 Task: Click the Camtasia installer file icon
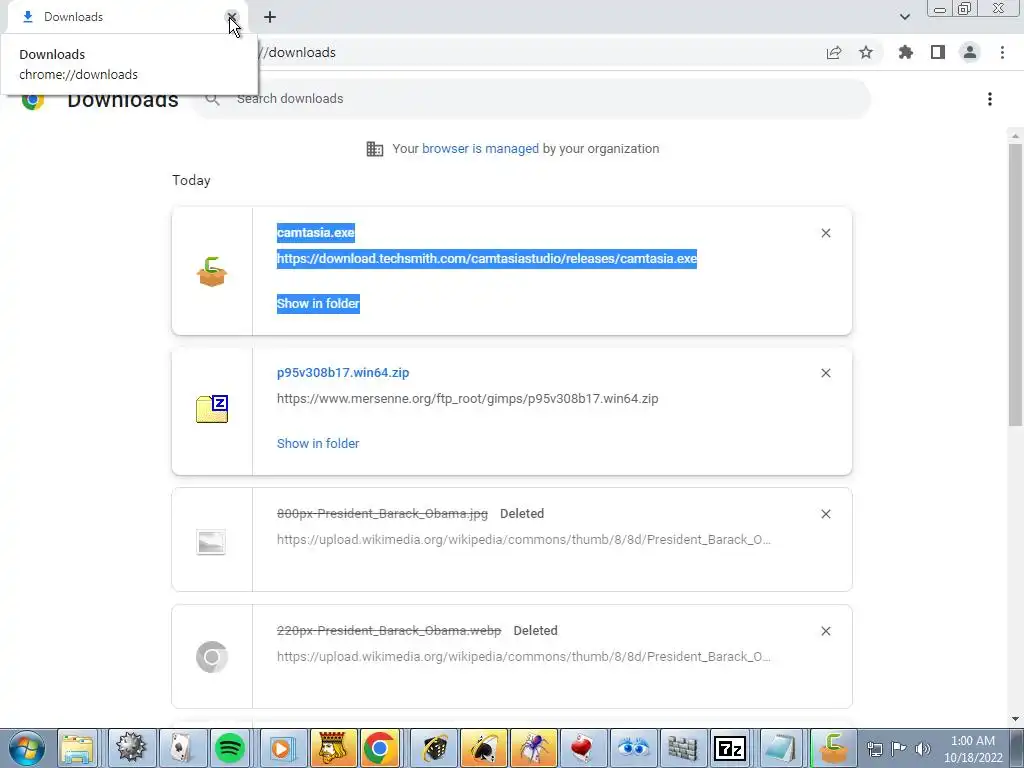point(212,272)
